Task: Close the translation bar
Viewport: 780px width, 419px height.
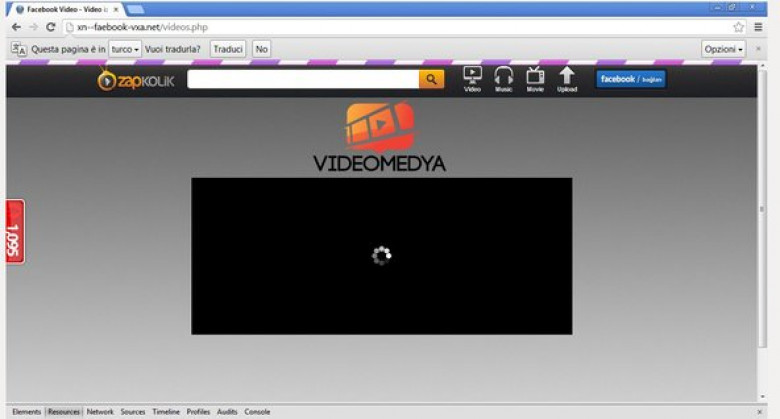Action: tap(758, 49)
